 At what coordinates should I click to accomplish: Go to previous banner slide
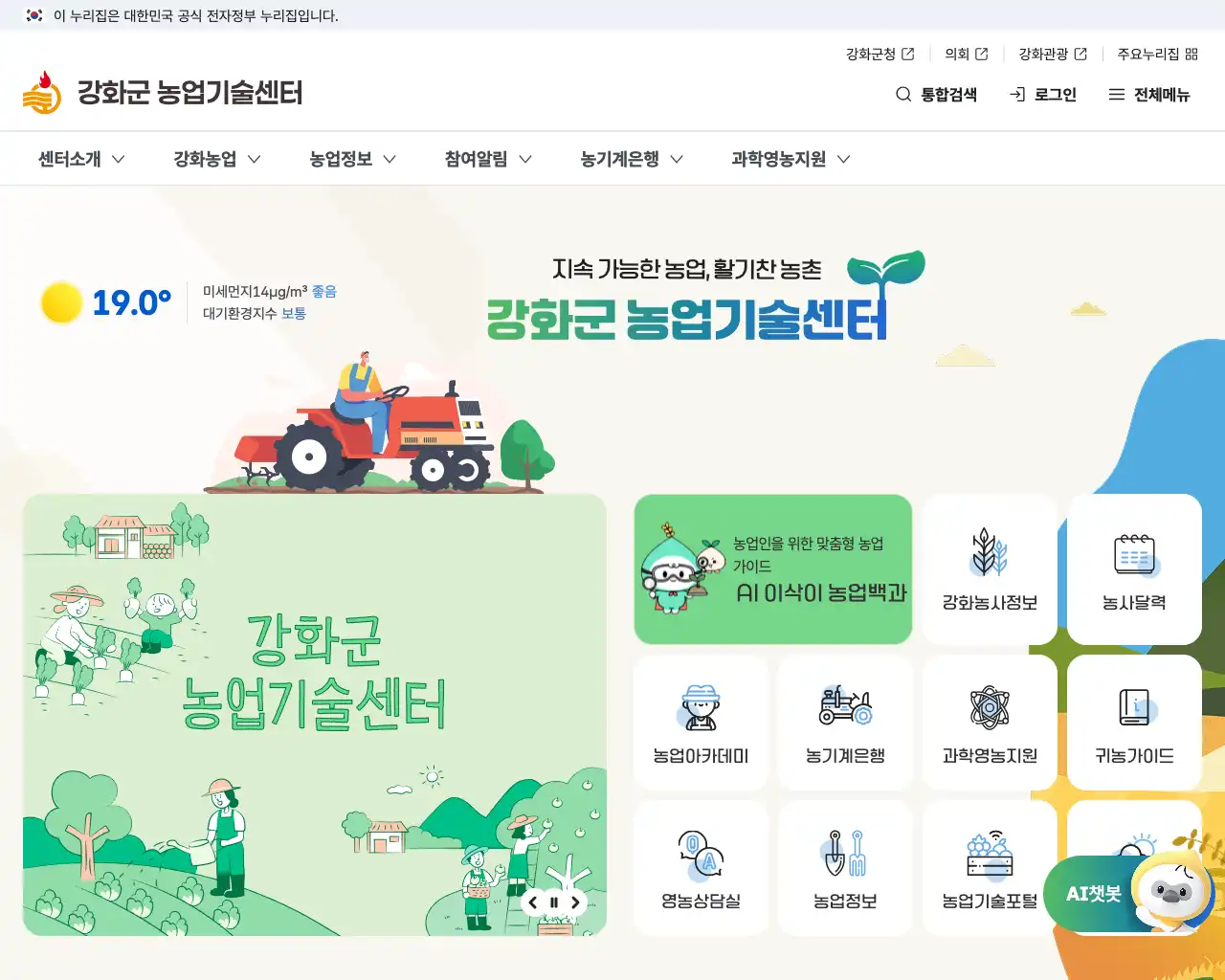pyautogui.click(x=533, y=902)
